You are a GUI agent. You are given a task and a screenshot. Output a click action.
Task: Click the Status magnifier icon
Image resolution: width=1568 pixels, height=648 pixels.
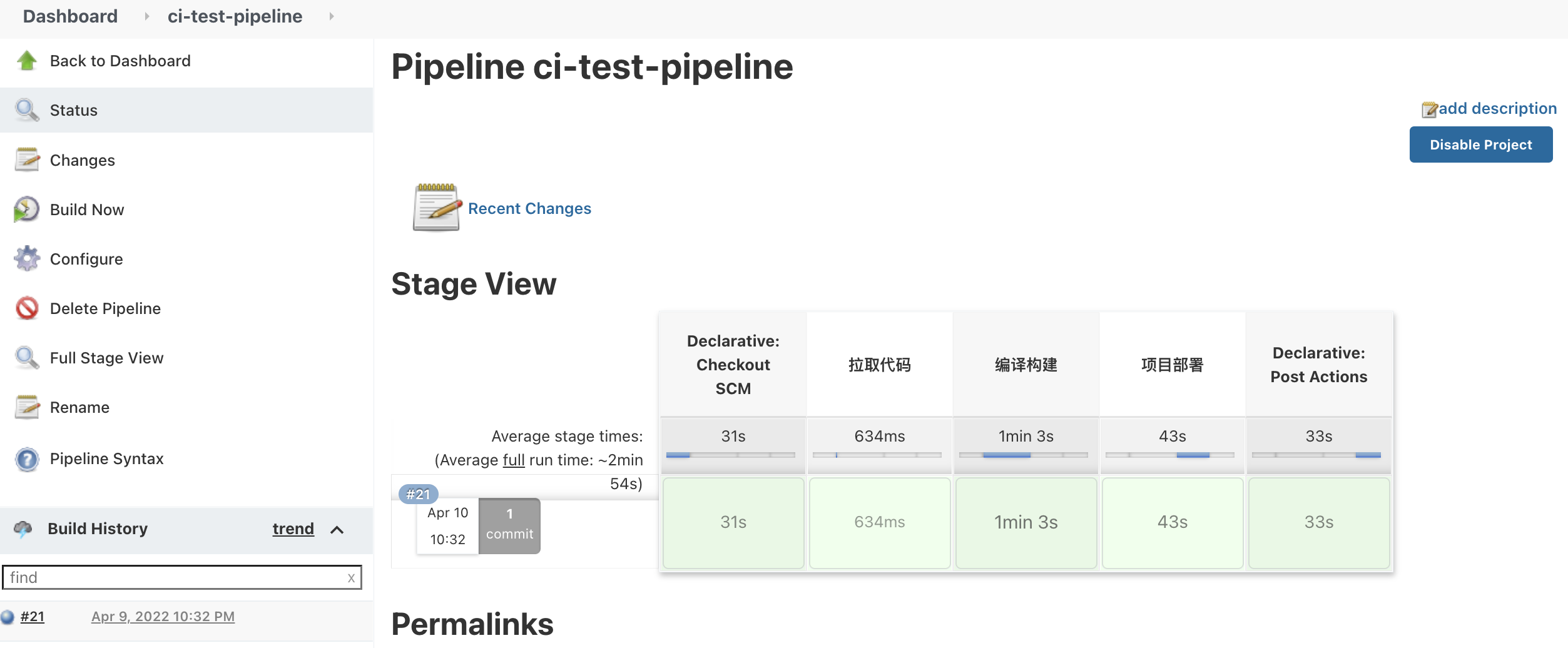click(x=27, y=110)
